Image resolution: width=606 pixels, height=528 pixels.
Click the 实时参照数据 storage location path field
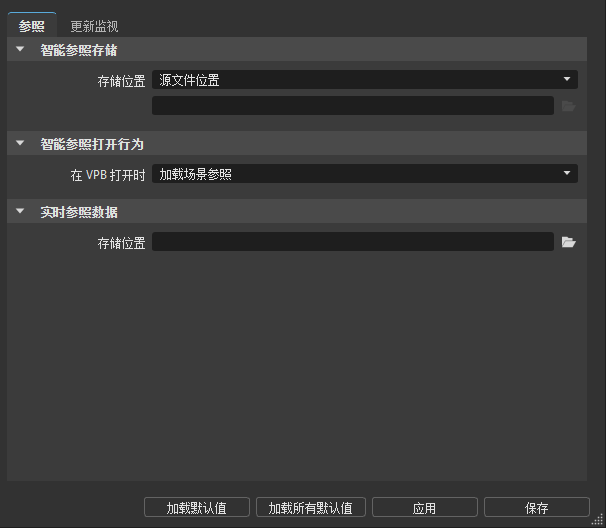(x=353, y=242)
